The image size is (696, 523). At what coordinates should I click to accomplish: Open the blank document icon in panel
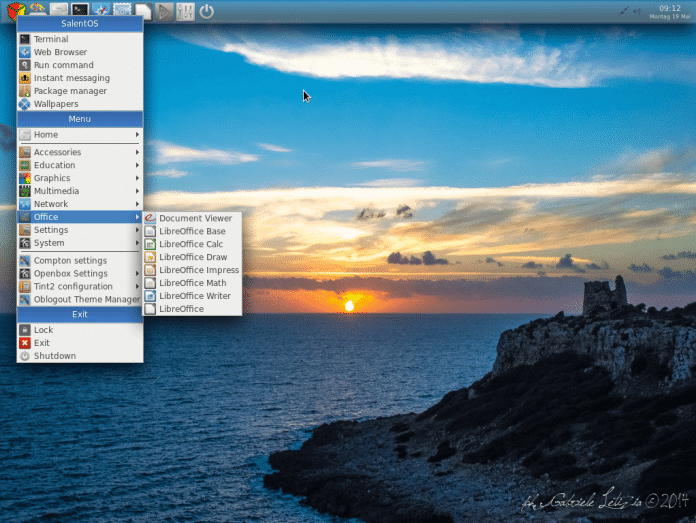pyautogui.click(x=144, y=11)
